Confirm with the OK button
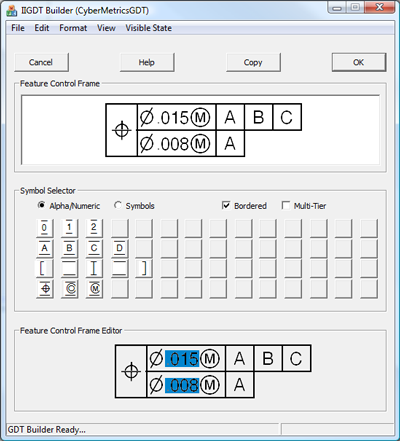Viewport: 400px width, 441px height. click(359, 62)
